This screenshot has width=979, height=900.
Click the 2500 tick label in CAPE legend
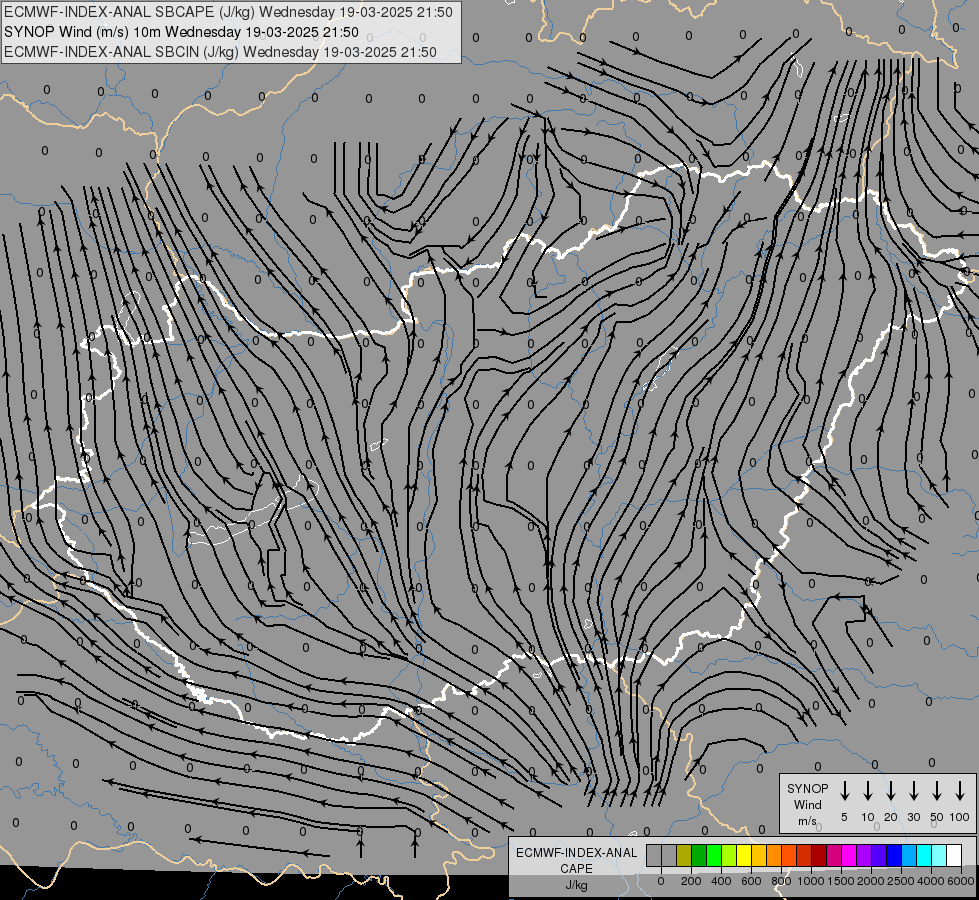[901, 881]
